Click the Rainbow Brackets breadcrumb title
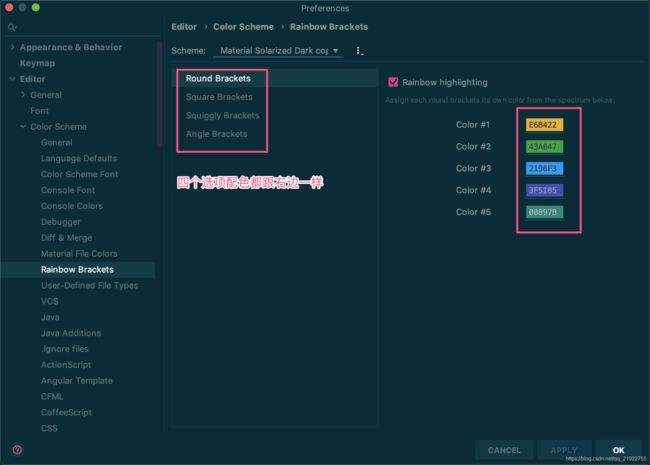 (329, 27)
